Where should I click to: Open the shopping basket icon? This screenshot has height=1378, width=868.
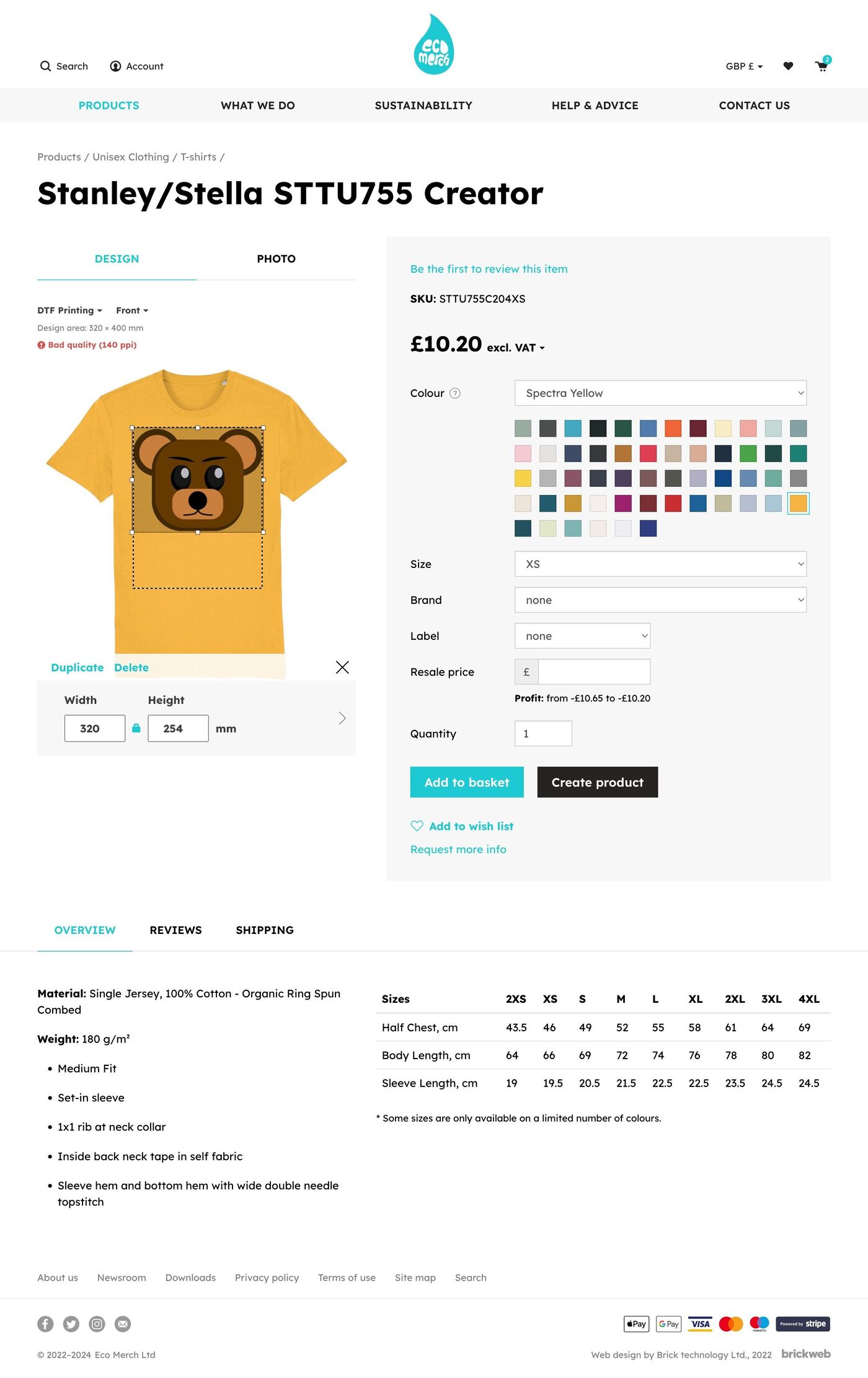(x=821, y=66)
